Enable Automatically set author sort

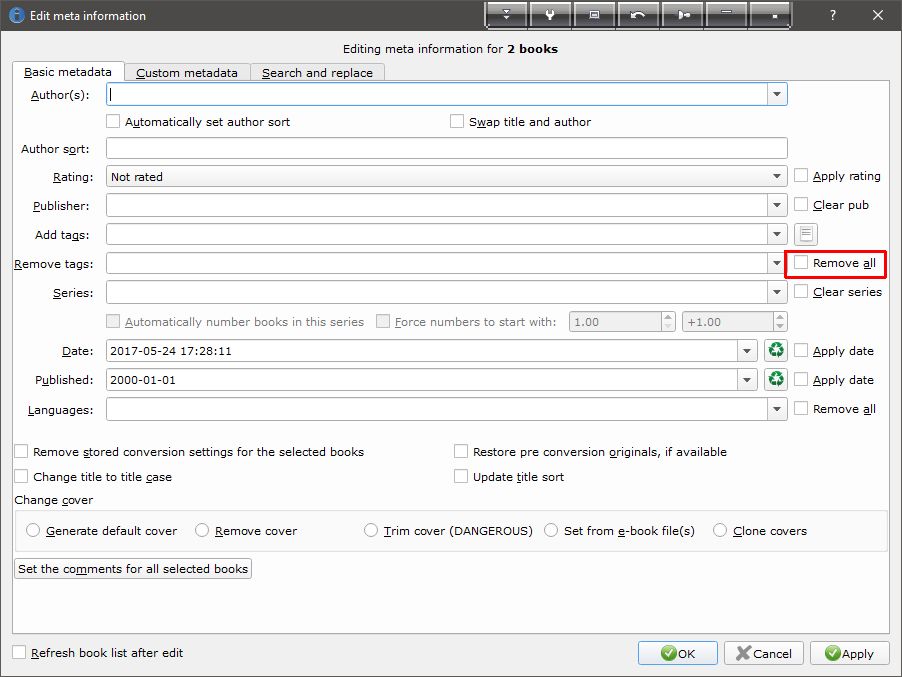click(113, 121)
